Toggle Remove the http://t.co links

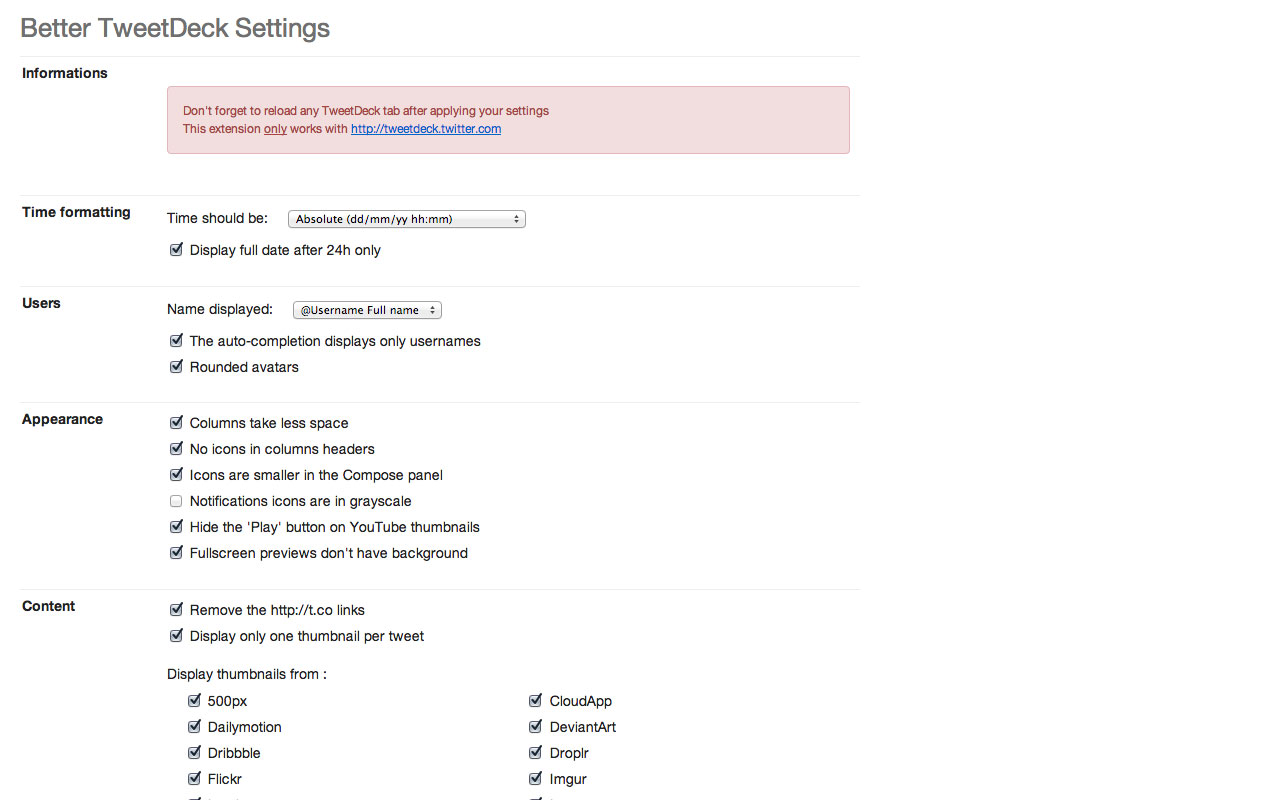tap(176, 610)
